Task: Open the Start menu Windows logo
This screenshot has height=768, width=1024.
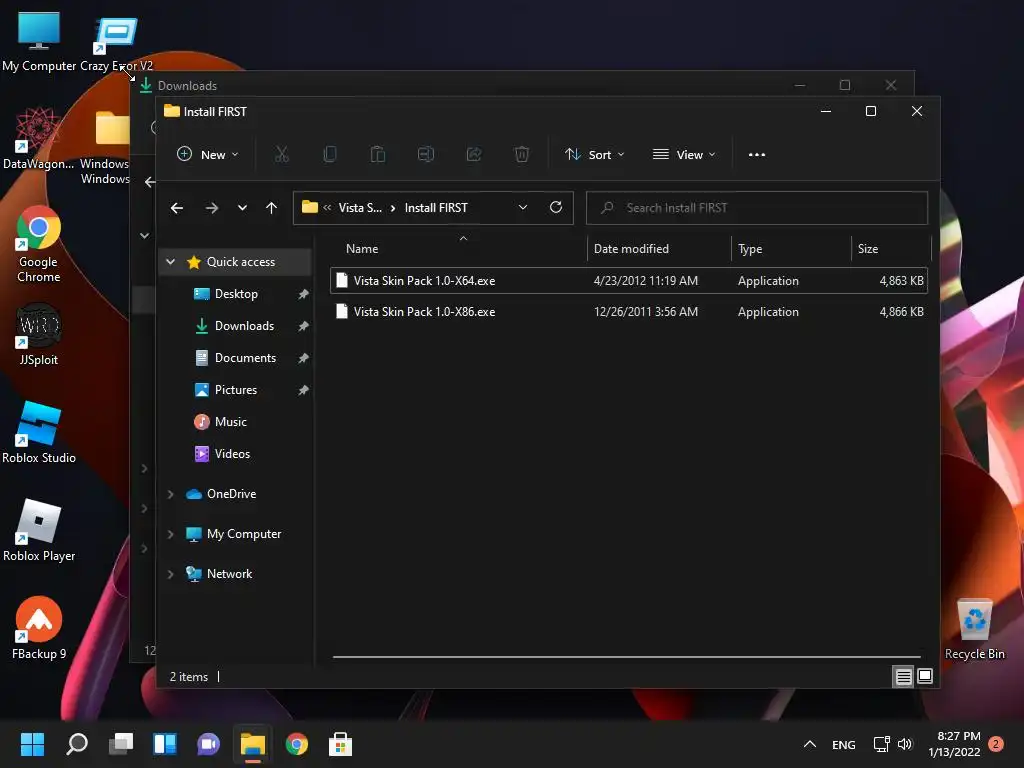Action: click(x=32, y=744)
